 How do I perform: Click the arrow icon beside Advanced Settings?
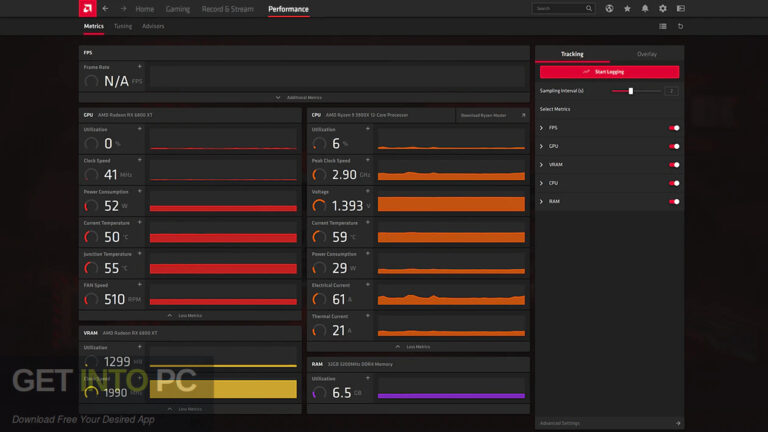point(678,423)
